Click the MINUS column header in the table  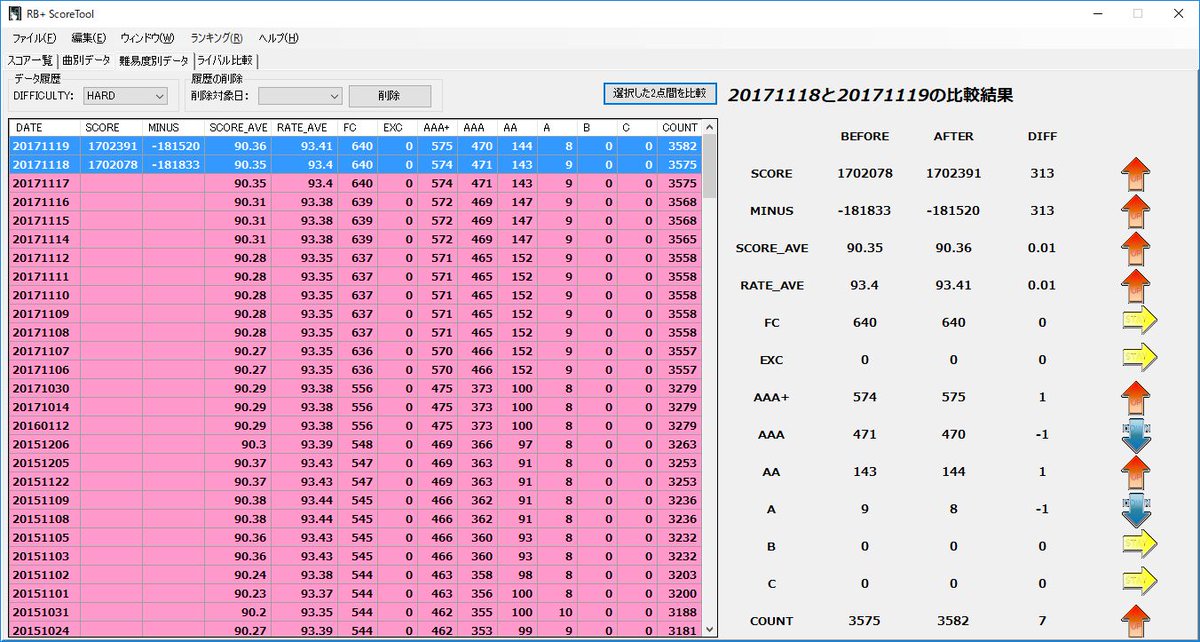[x=173, y=128]
